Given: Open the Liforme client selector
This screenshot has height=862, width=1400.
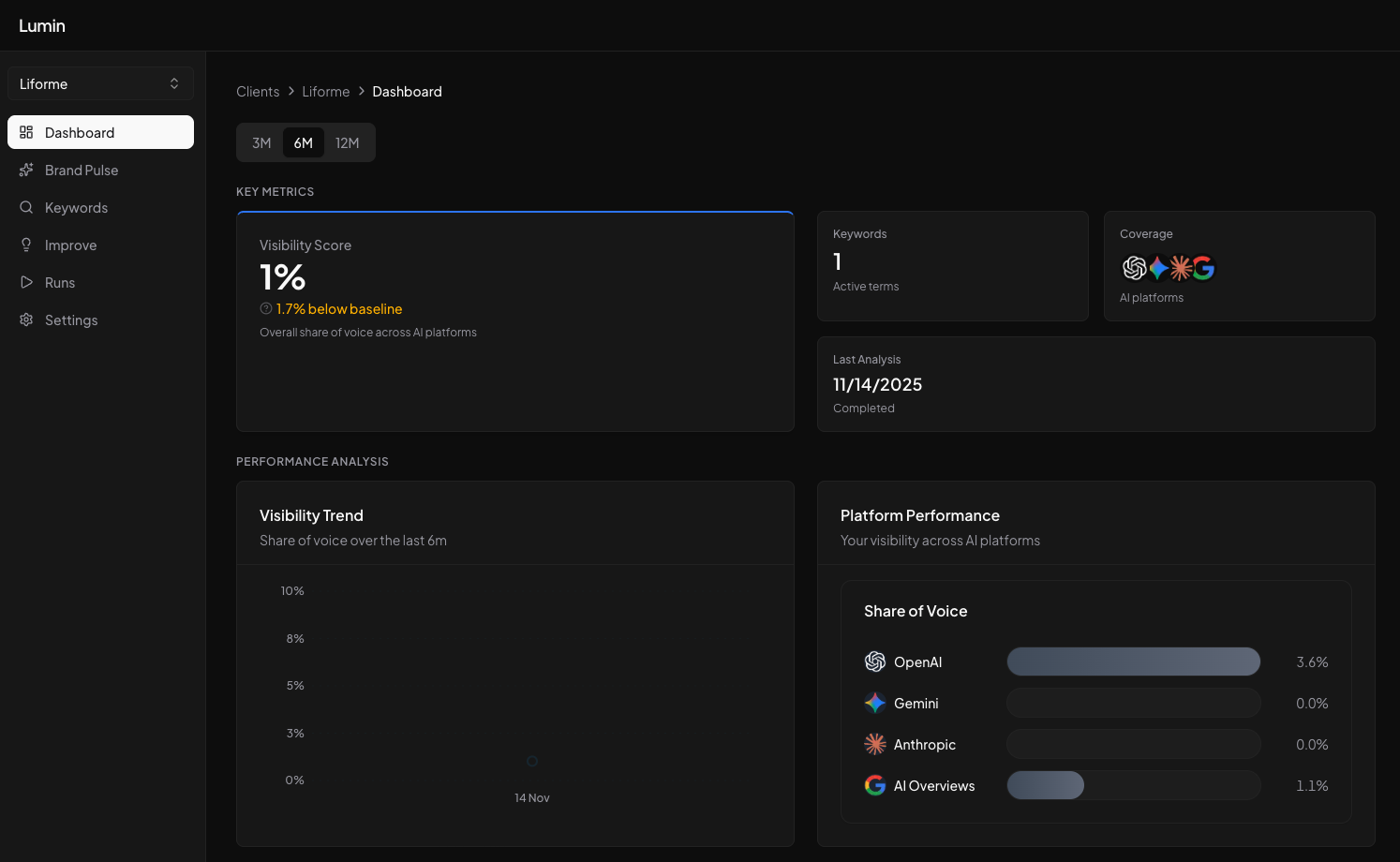Looking at the screenshot, I should 100,83.
